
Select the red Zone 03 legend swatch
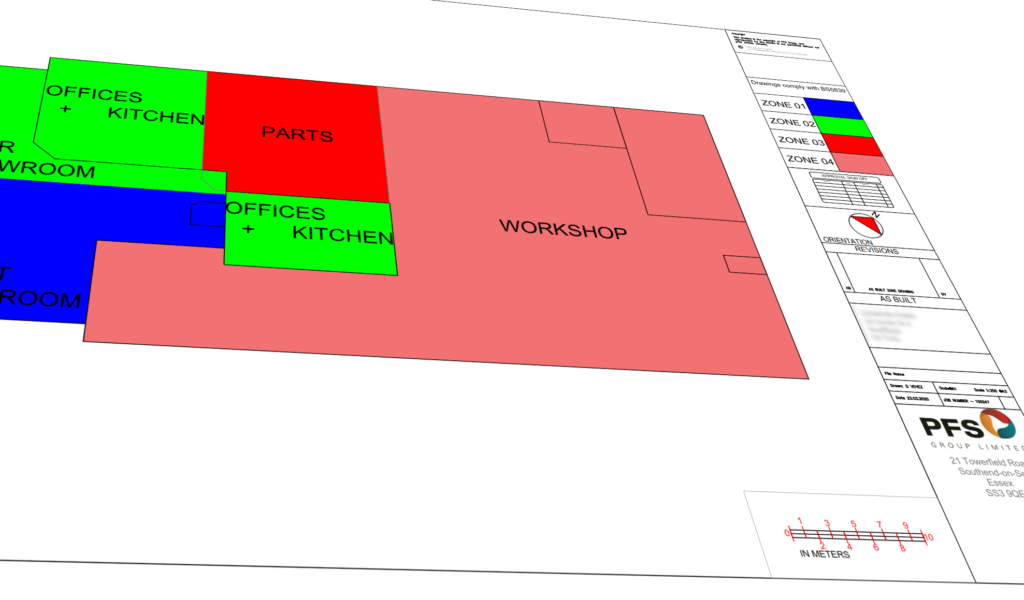tap(853, 144)
